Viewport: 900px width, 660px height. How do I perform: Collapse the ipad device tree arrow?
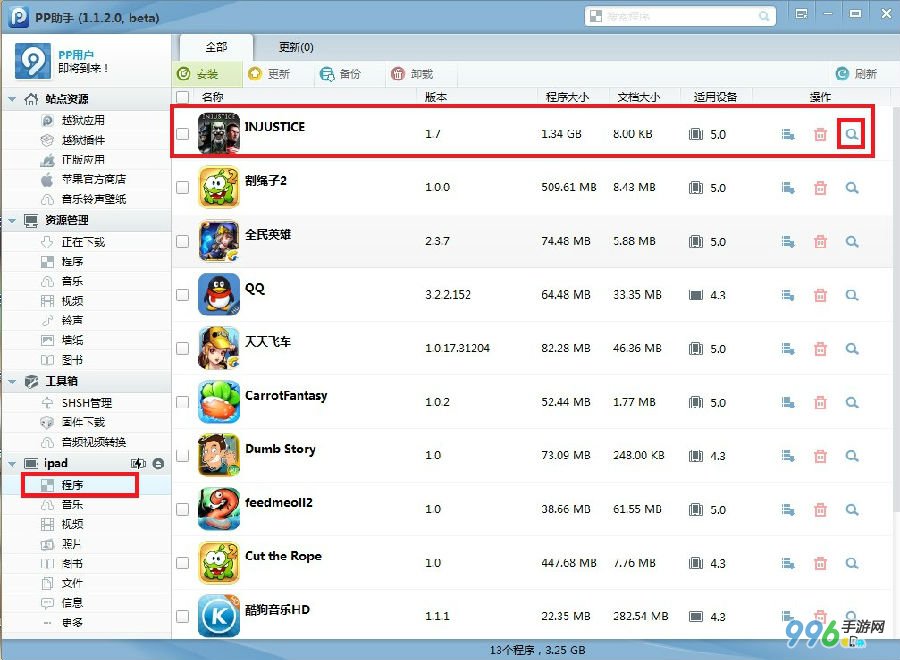(12, 463)
